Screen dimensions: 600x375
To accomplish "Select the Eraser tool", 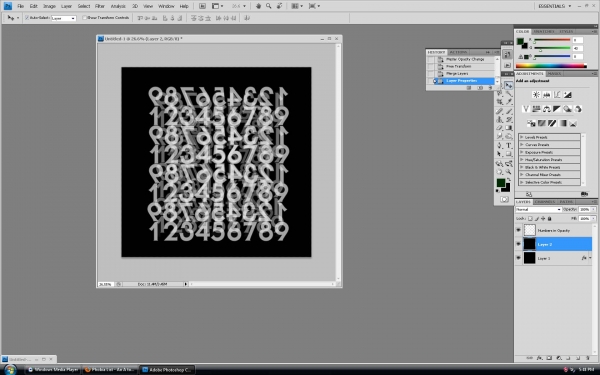I will [499, 128].
